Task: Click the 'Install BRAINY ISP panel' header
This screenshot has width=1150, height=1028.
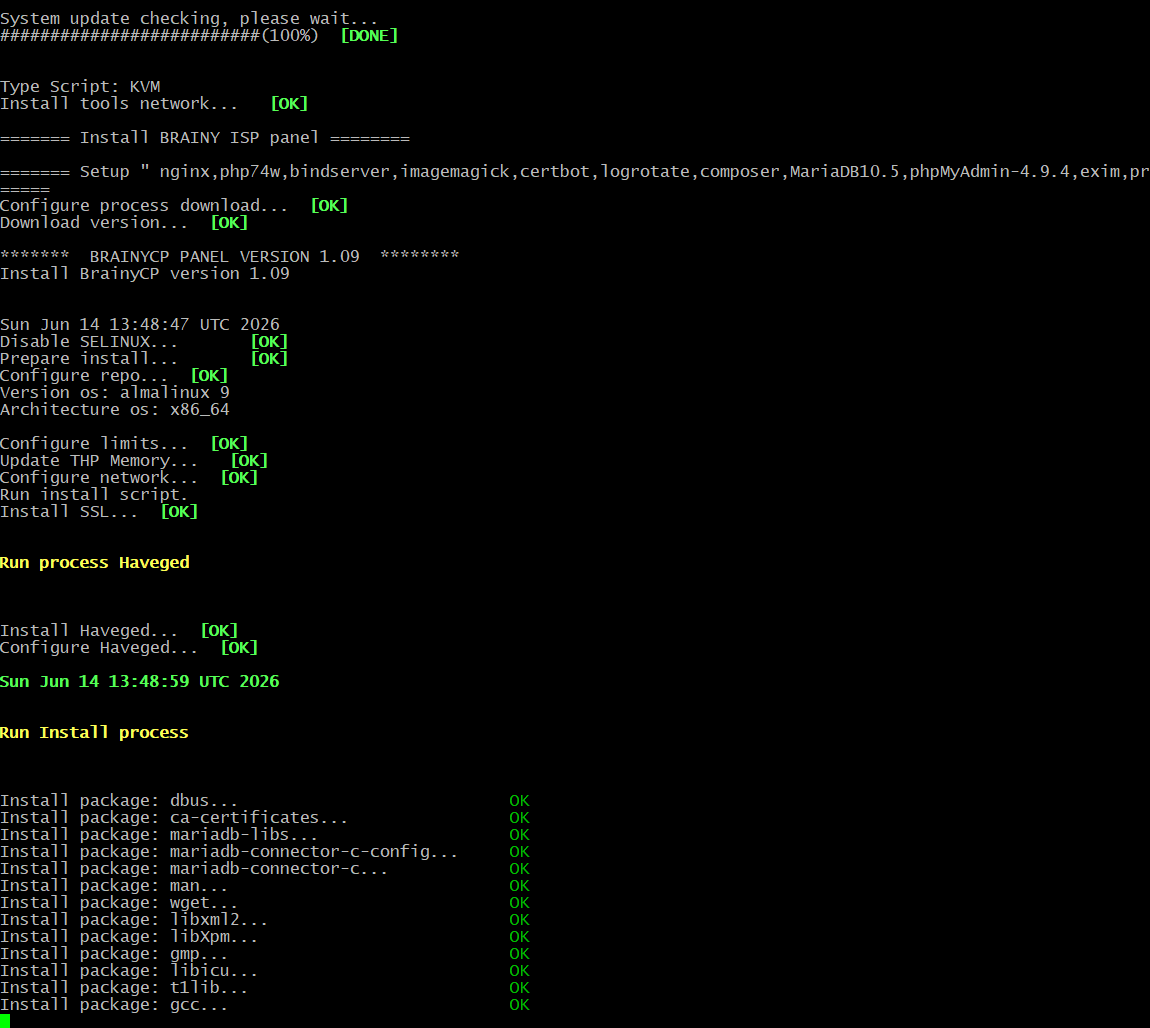Action: [x=205, y=138]
